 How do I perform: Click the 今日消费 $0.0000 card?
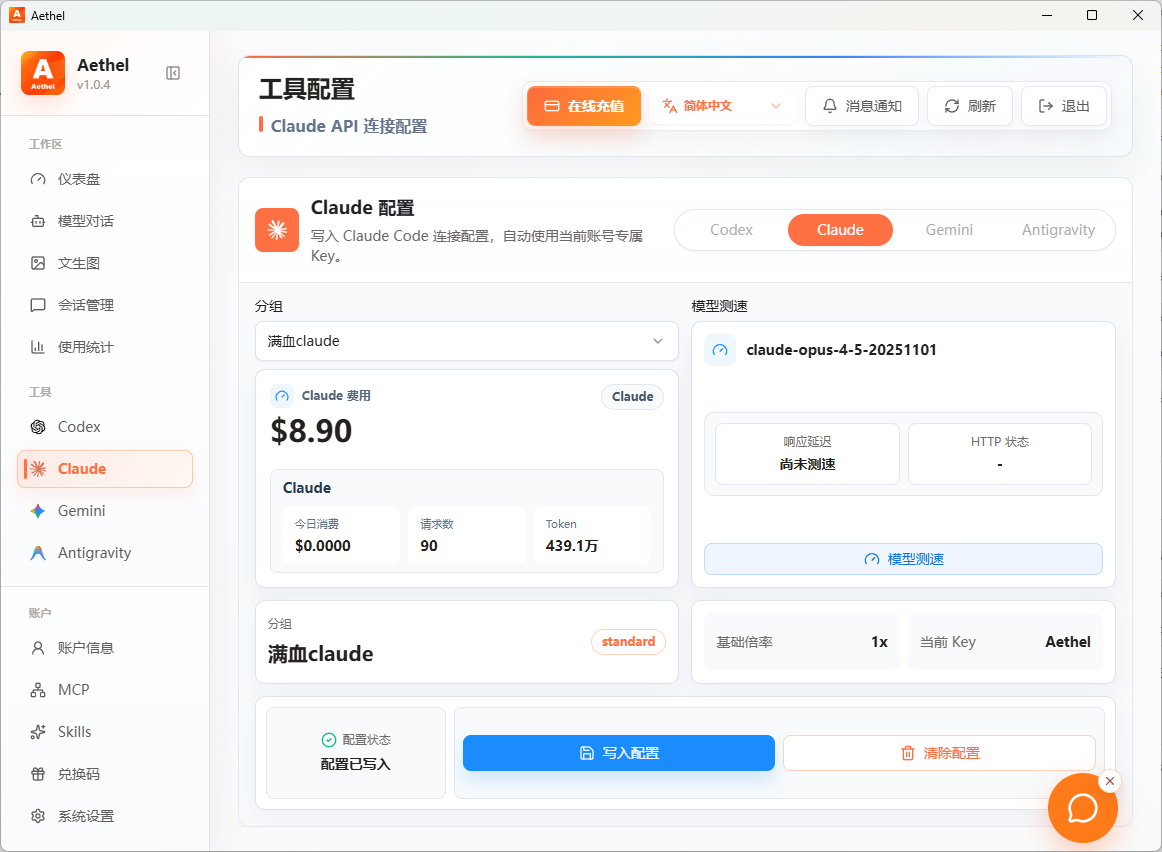[x=342, y=535]
